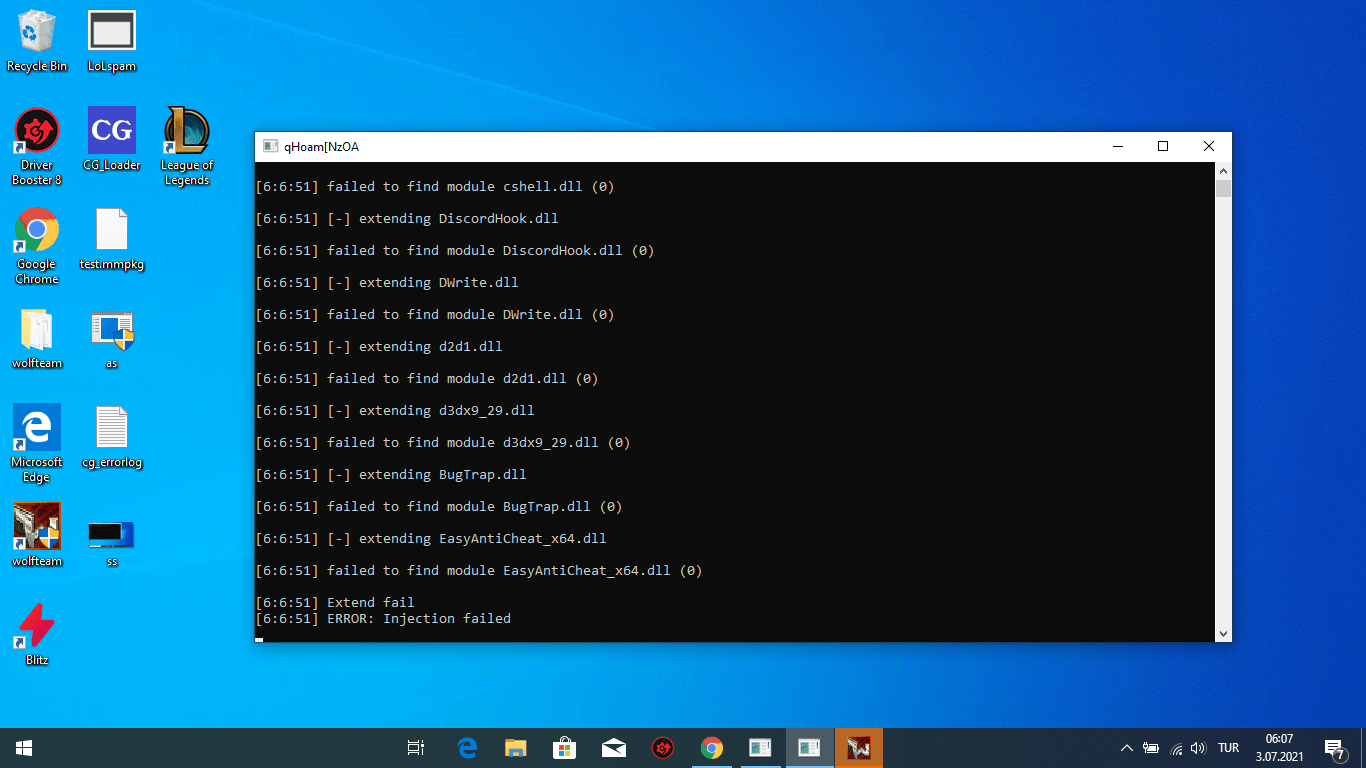1366x768 pixels.
Task: Close the qHoam[NzOA console window
Action: (1209, 147)
